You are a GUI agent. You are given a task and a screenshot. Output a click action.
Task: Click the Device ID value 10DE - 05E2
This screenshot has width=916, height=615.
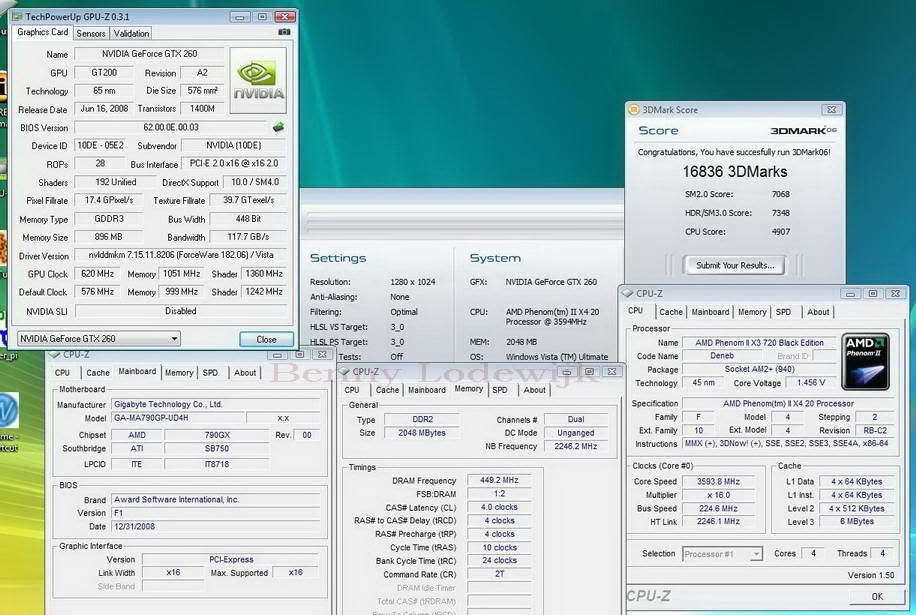pyautogui.click(x=100, y=145)
